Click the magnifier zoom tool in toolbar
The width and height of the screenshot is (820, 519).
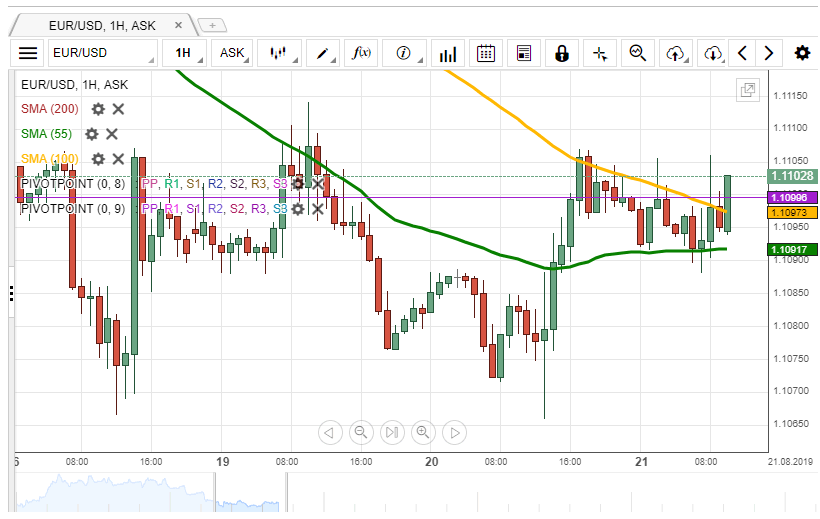[x=637, y=53]
